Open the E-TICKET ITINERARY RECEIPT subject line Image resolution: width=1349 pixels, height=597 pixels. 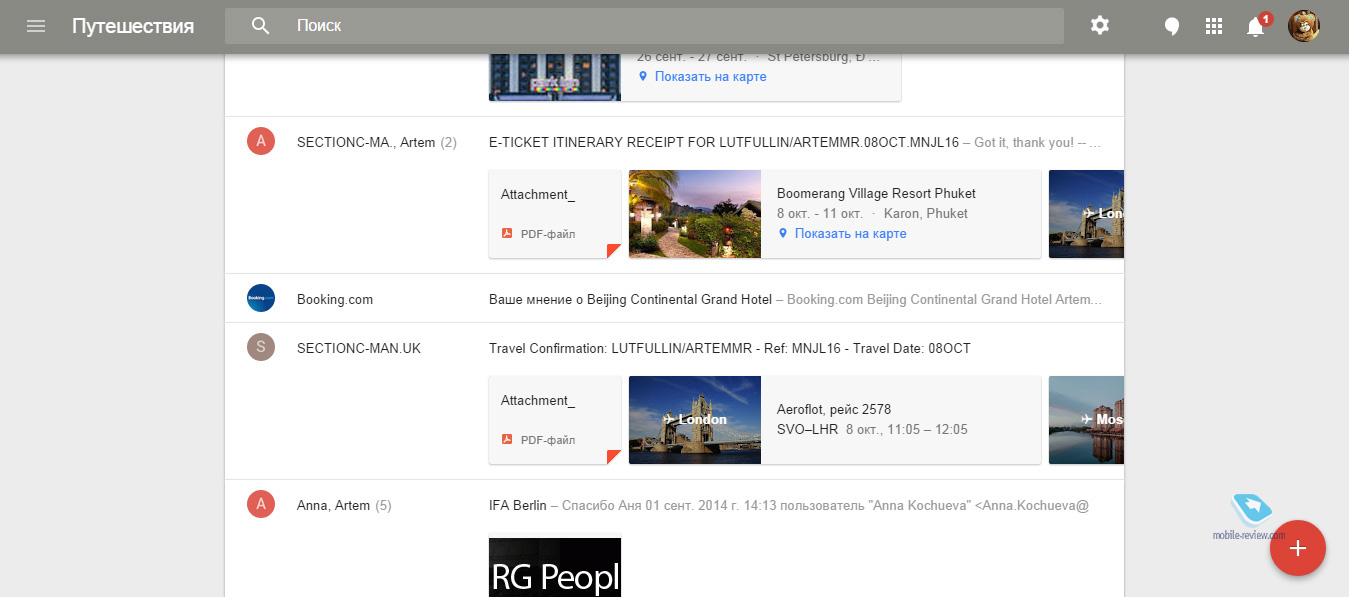click(724, 143)
